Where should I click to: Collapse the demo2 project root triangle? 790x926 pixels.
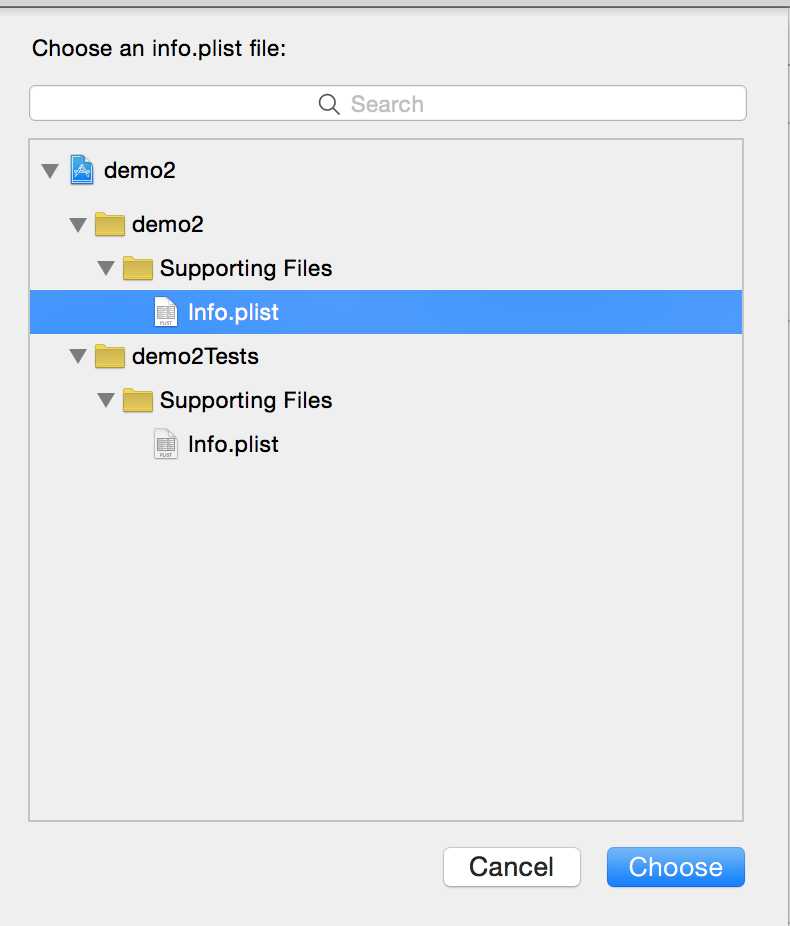pos(50,171)
